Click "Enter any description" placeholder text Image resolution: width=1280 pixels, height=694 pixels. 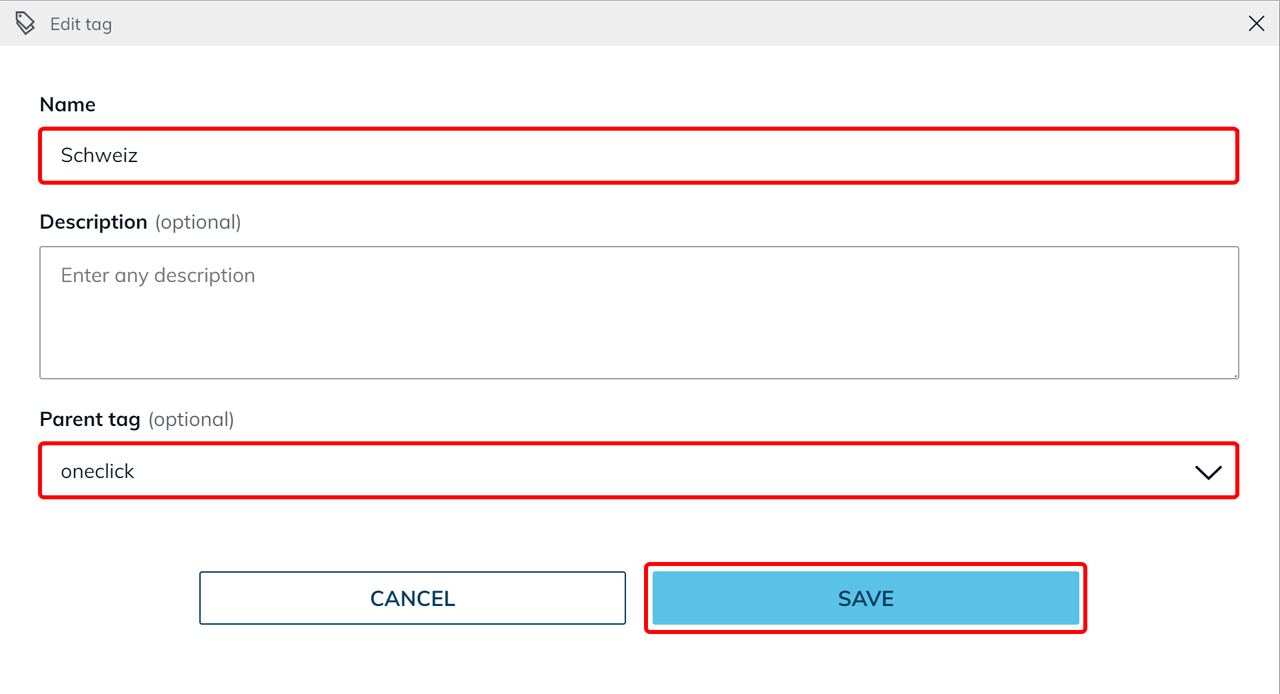click(x=158, y=276)
